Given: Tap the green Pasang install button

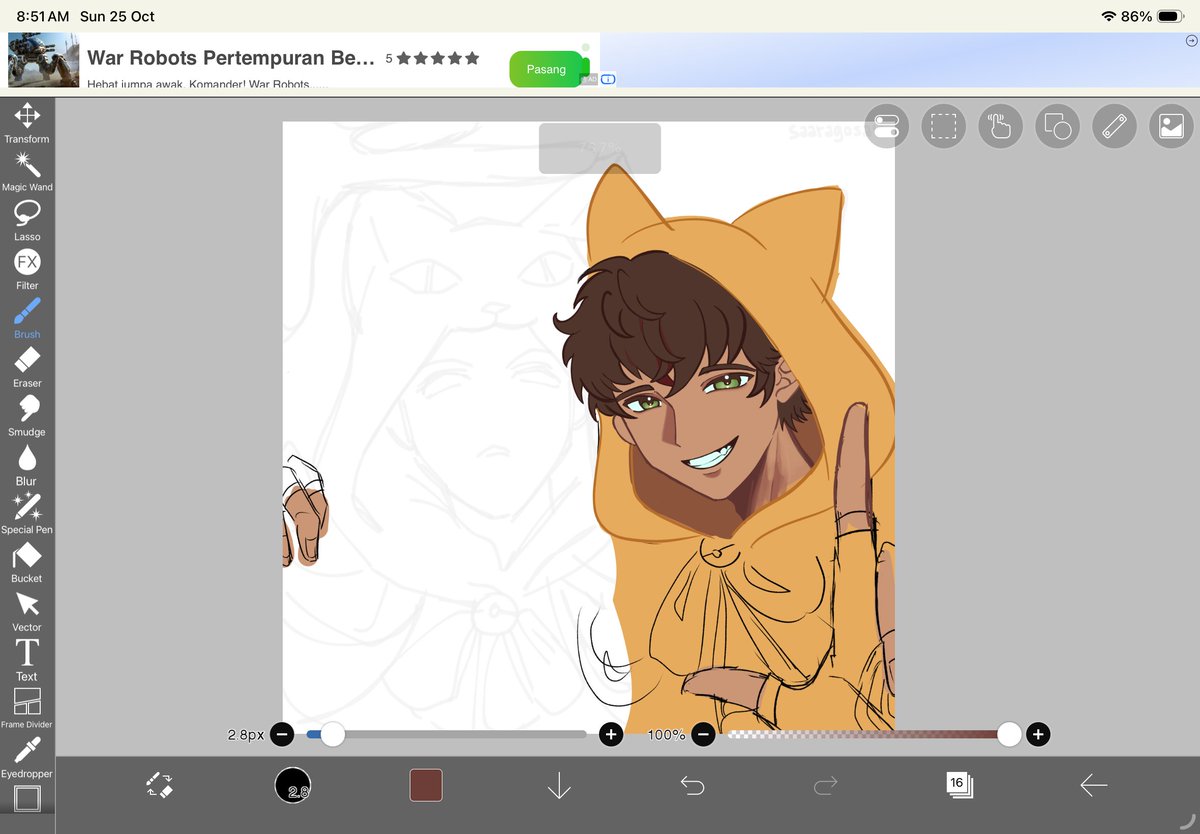Looking at the screenshot, I should tap(546, 69).
